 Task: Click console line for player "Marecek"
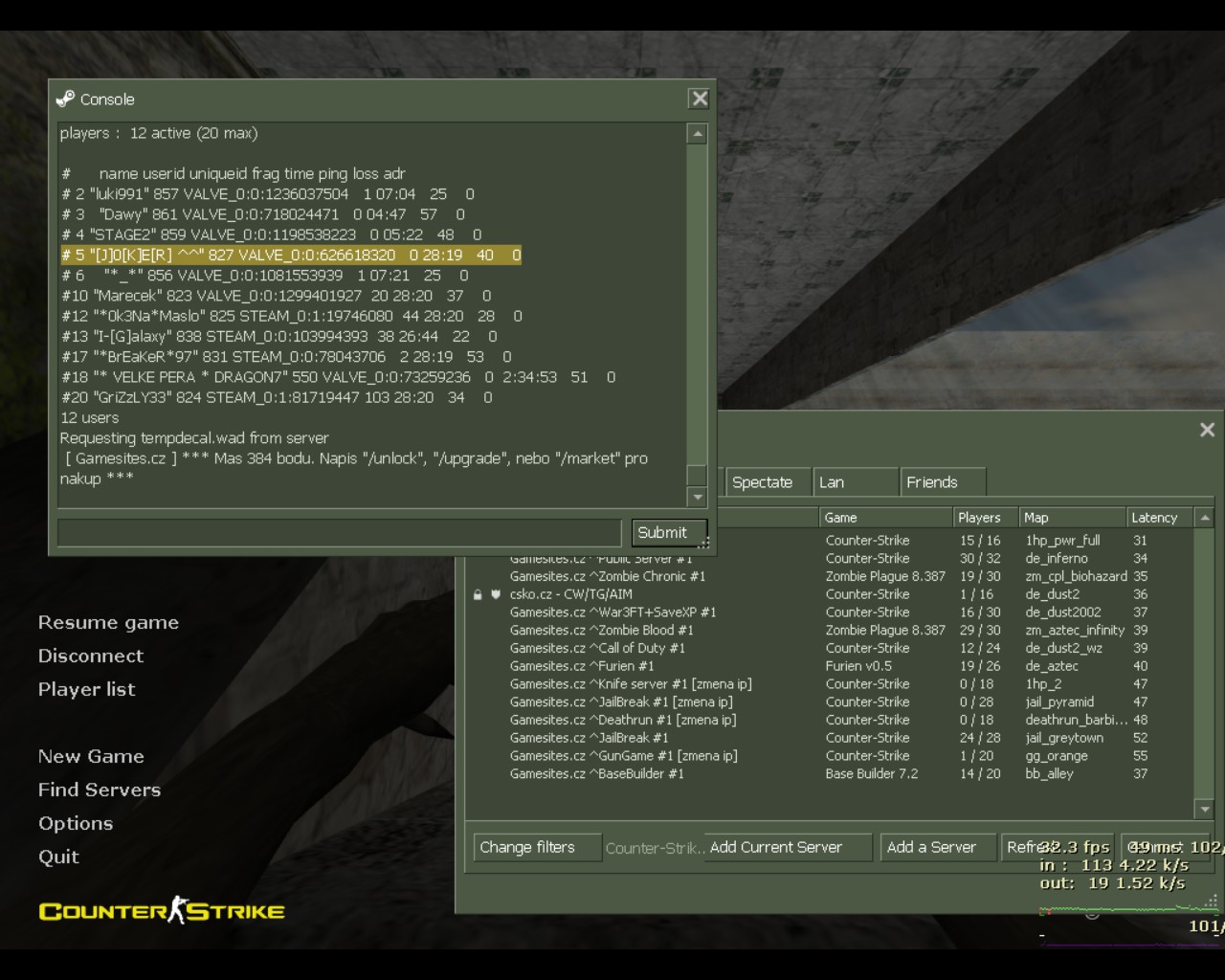pos(277,296)
